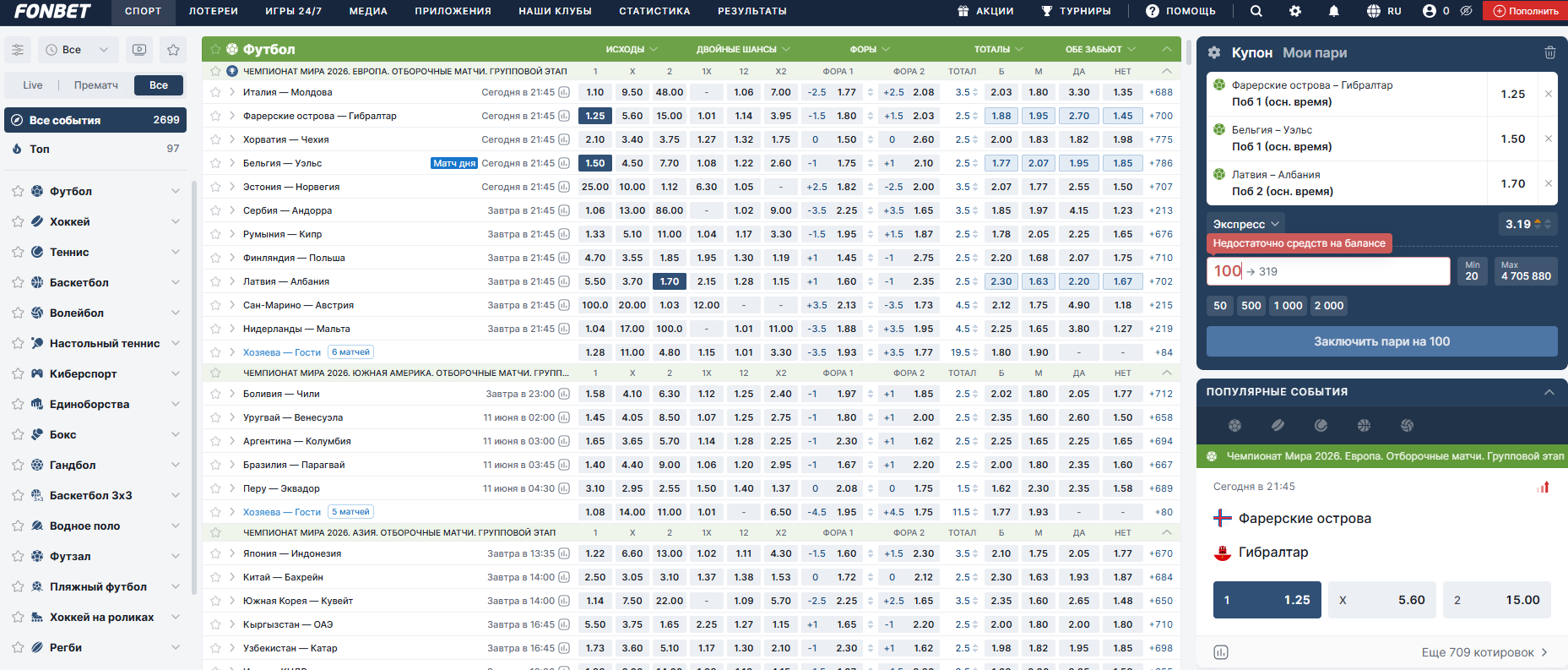Hide balance with crossed-eye icon
The height and width of the screenshot is (670, 1568).
(1466, 11)
